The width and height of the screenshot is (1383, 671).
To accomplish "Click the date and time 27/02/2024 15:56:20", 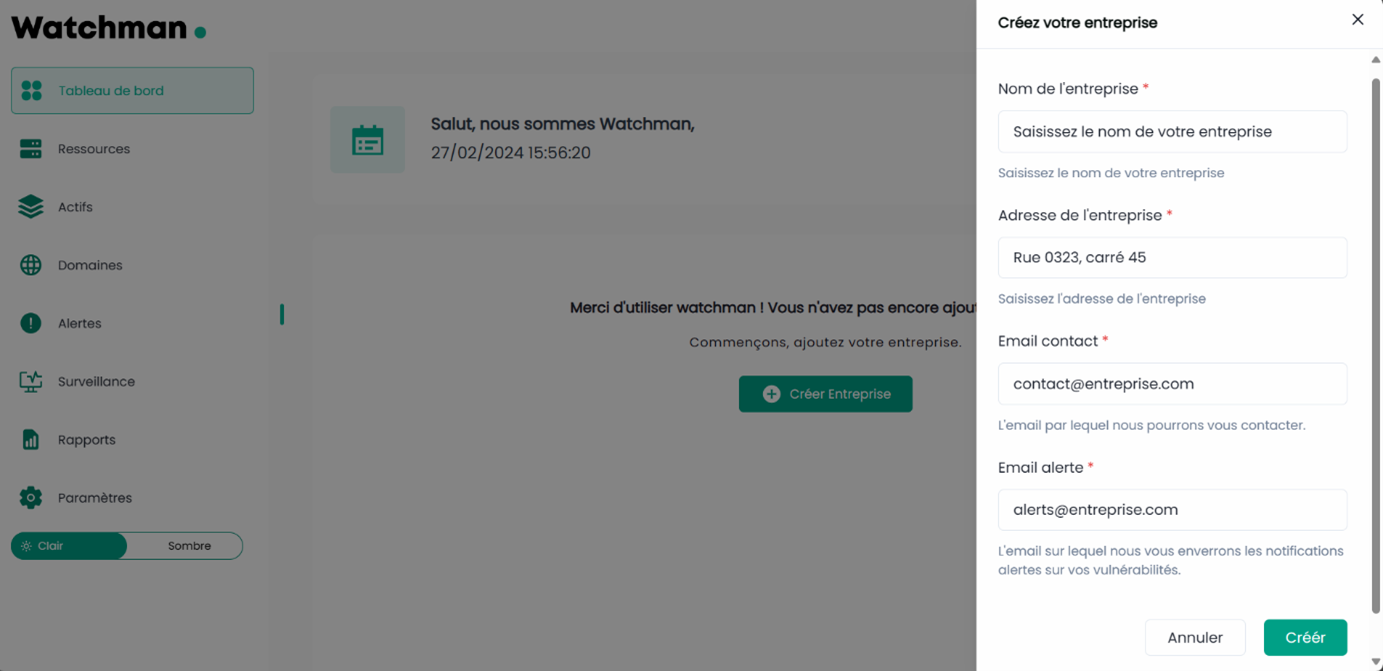I will pyautogui.click(x=511, y=153).
